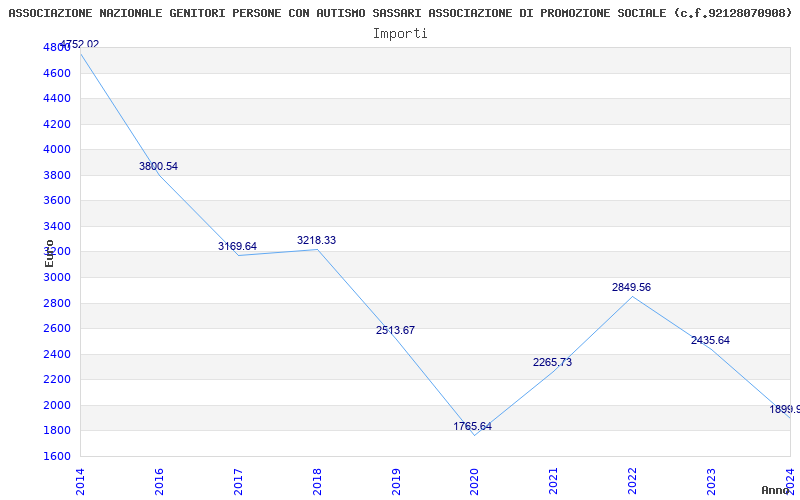Select the 2849.56 peak label for 2022
The width and height of the screenshot is (800, 500).
click(x=632, y=287)
